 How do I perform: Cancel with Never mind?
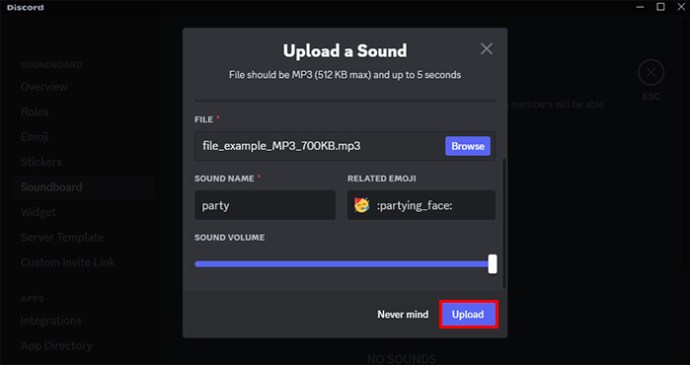coord(403,314)
